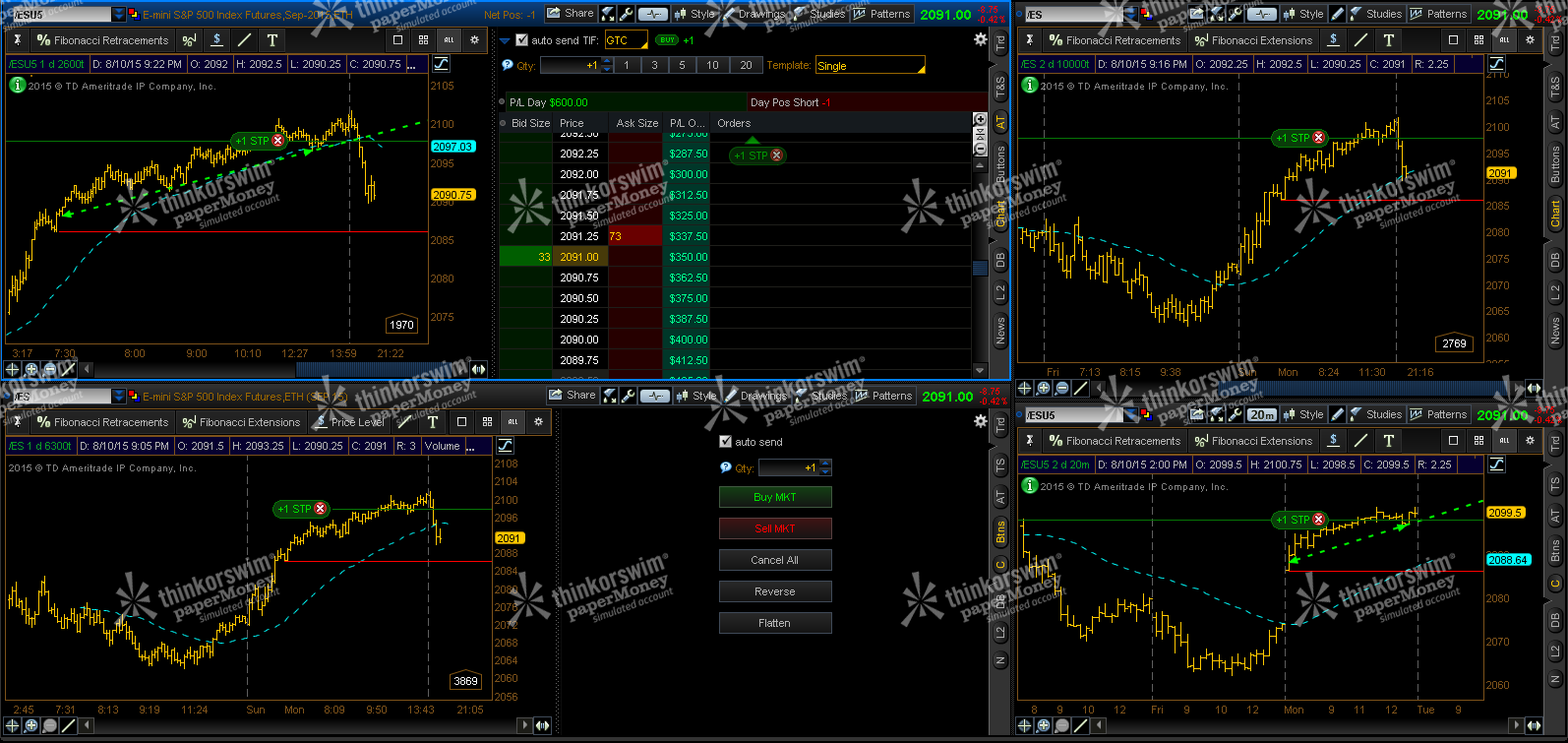The width and height of the screenshot is (1568, 743).
Task: Click the Qty input field beside the preset buttons
Action: [x=571, y=66]
